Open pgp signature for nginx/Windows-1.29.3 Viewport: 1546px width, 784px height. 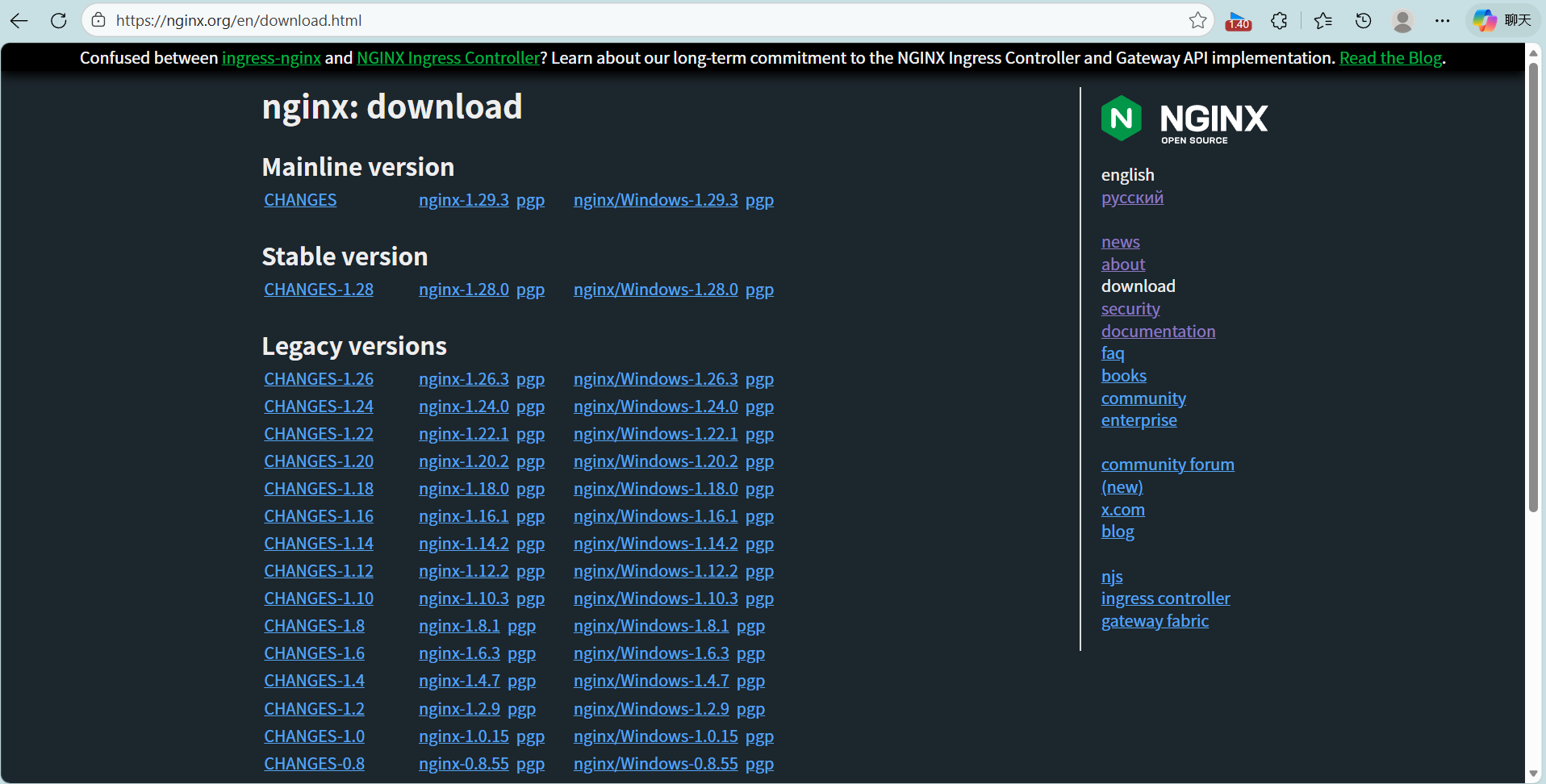tap(759, 200)
